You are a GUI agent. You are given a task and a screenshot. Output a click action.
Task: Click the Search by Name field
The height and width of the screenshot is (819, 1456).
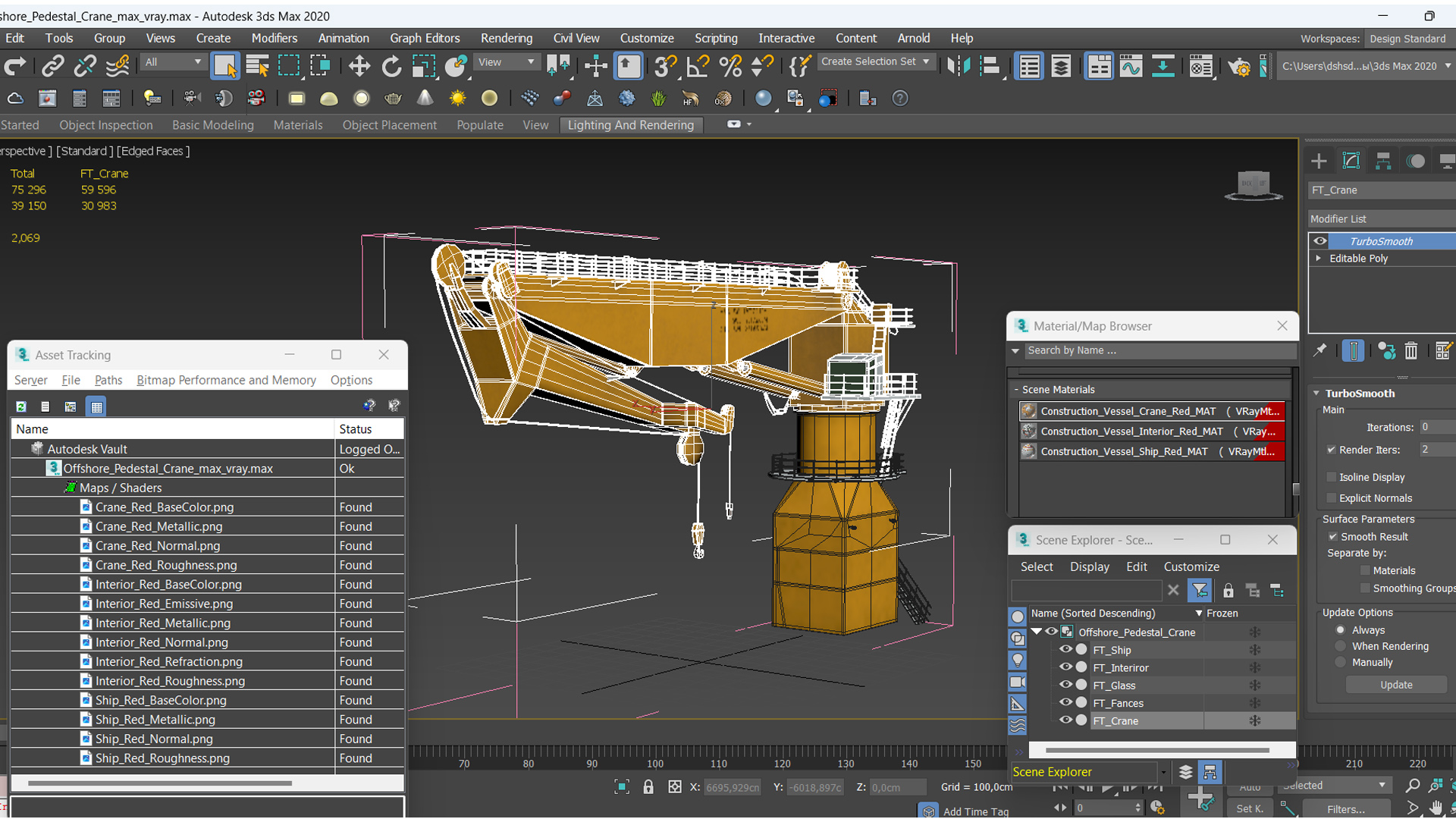(x=1159, y=350)
